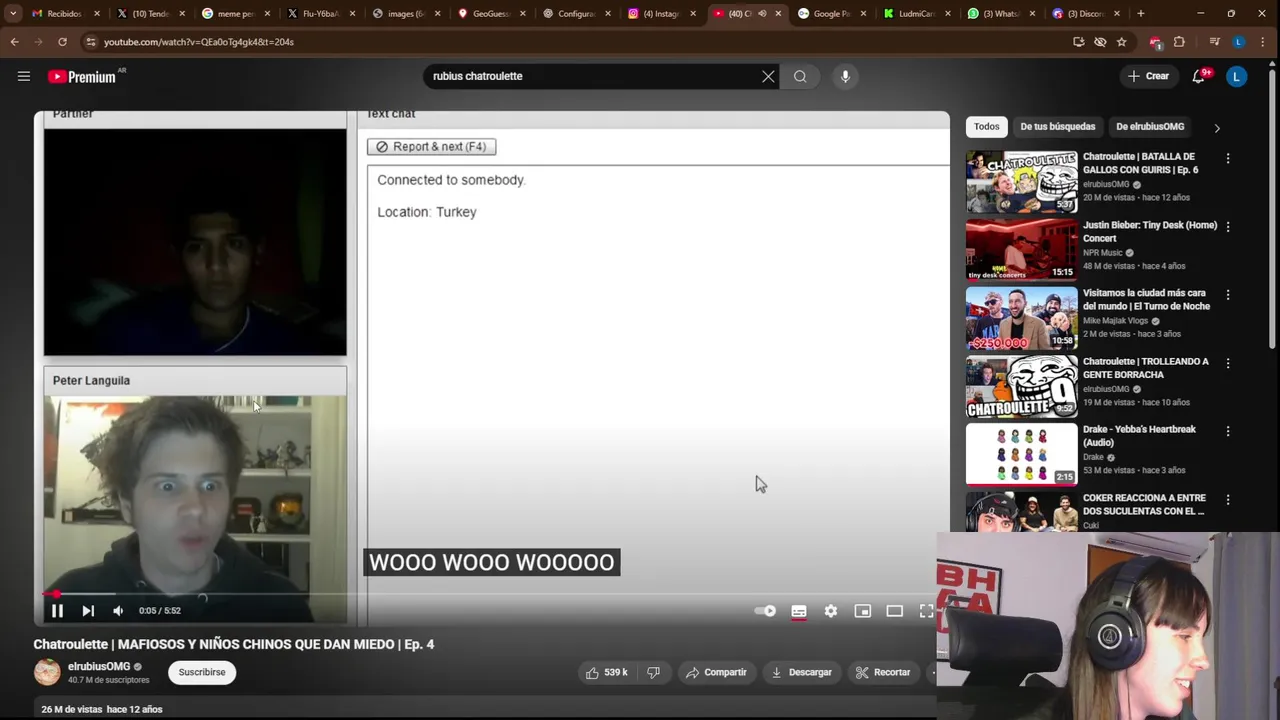Image resolution: width=1280 pixels, height=720 pixels.
Task: Mute the audio on the YouTube tab
Action: pos(763,14)
